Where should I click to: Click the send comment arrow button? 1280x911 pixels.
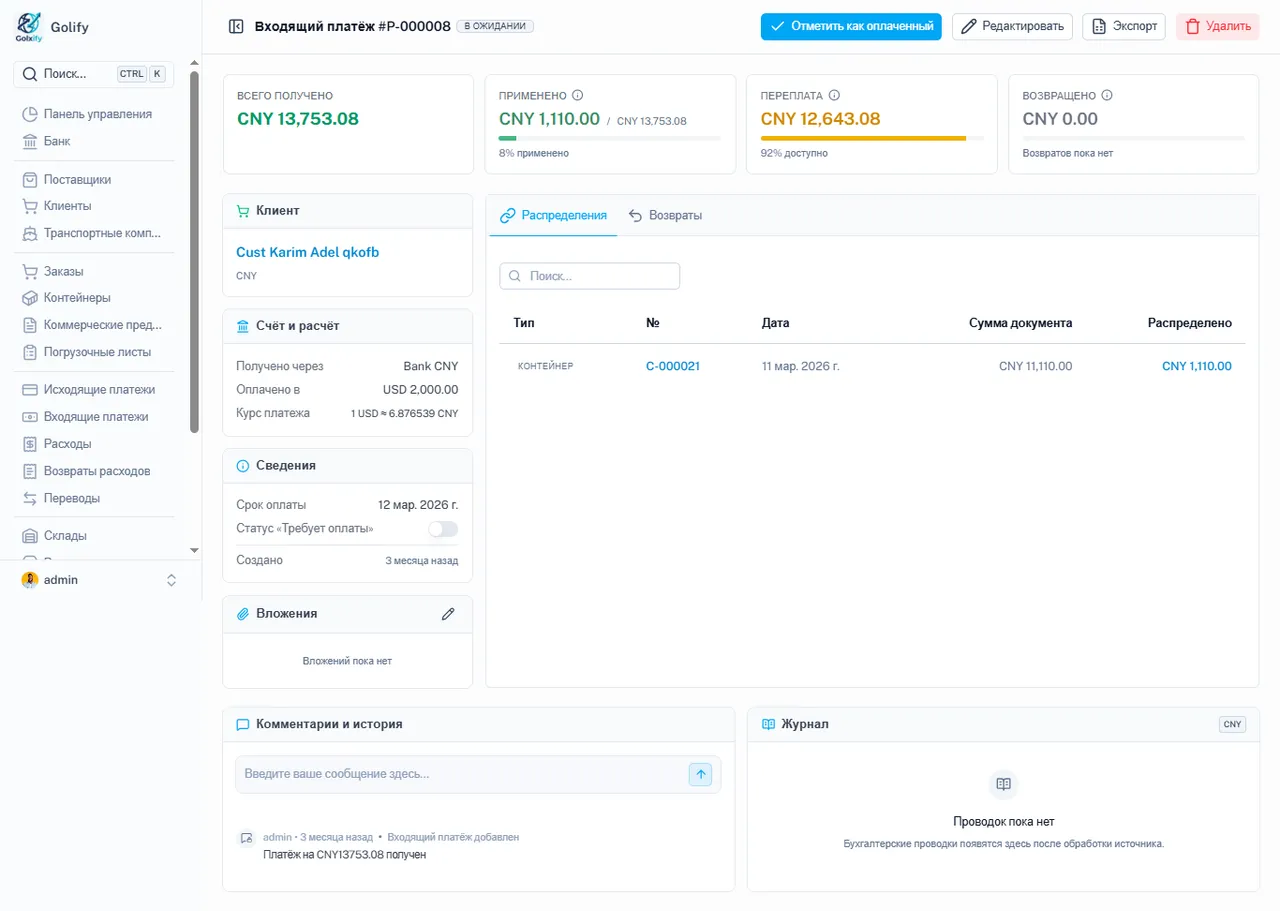point(701,774)
